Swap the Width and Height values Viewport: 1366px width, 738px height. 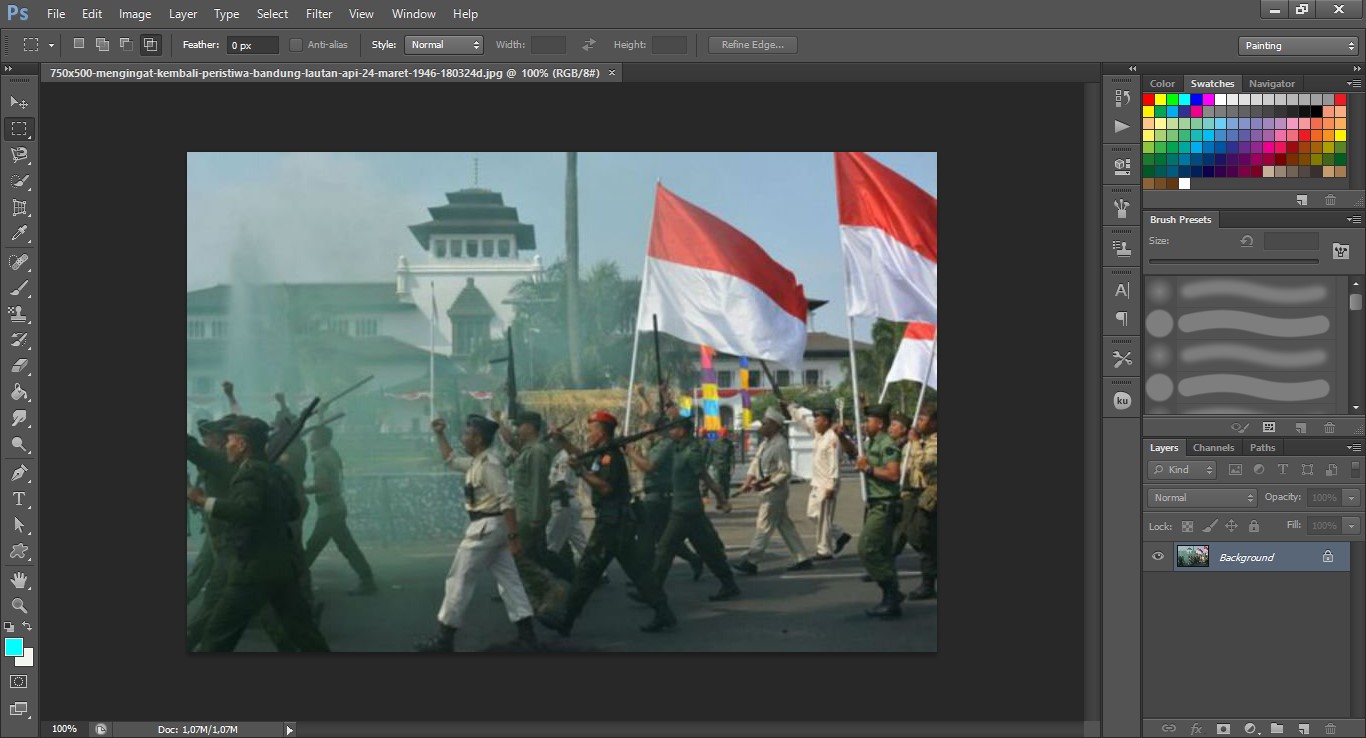(589, 45)
